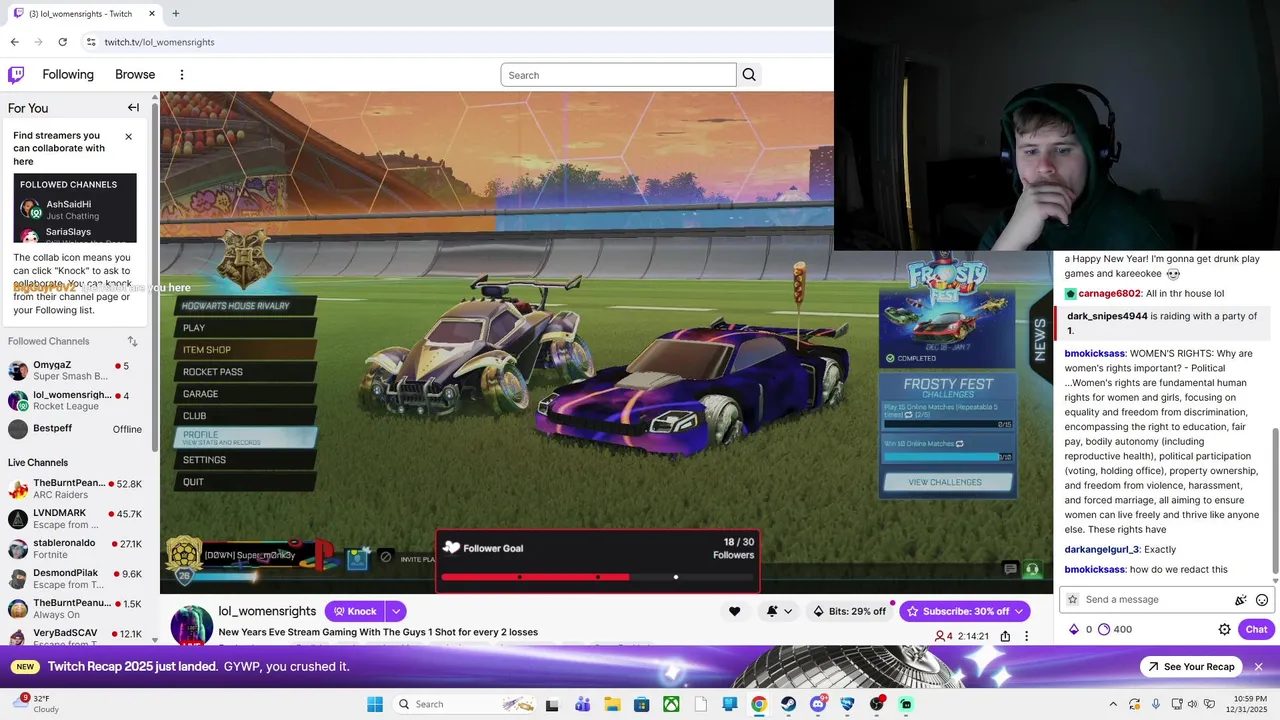Click taskbar volume icon
1280x720 pixels.
[1192, 704]
